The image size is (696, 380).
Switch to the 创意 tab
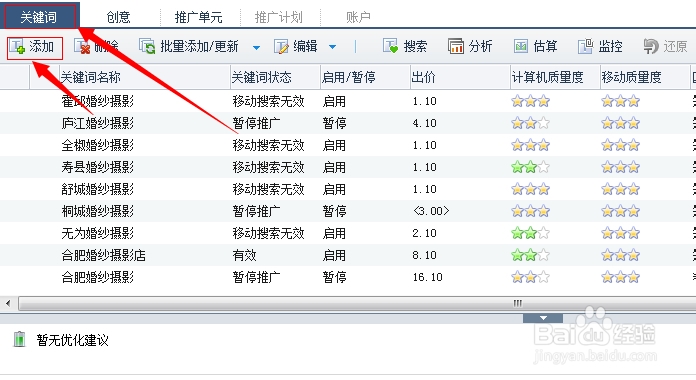(119, 17)
